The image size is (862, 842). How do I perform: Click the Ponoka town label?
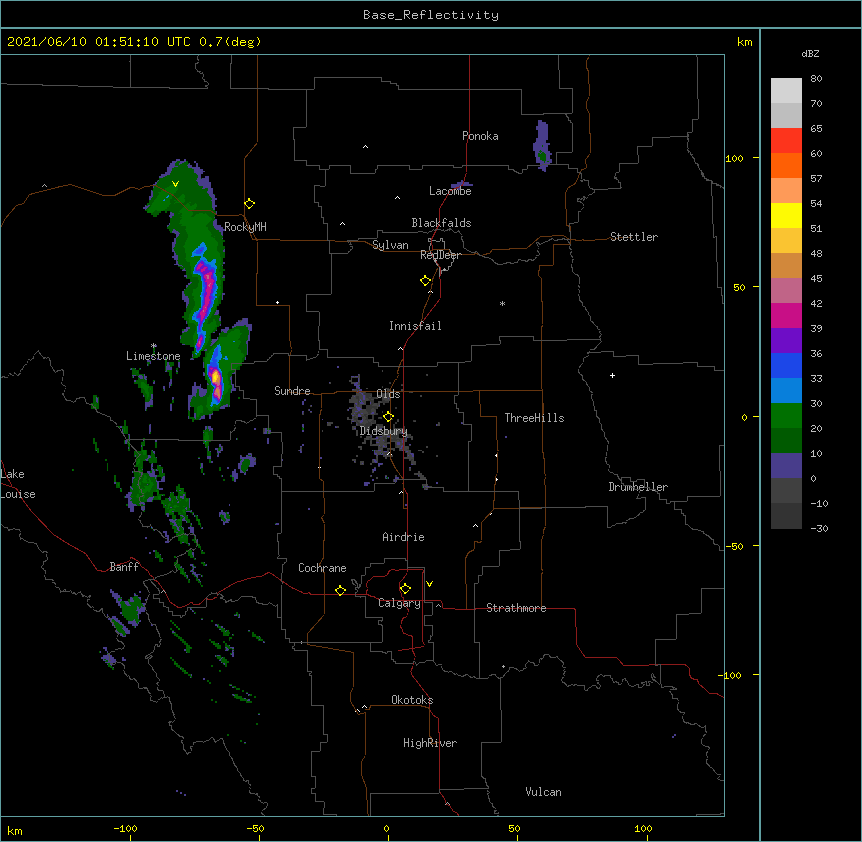pyautogui.click(x=480, y=136)
